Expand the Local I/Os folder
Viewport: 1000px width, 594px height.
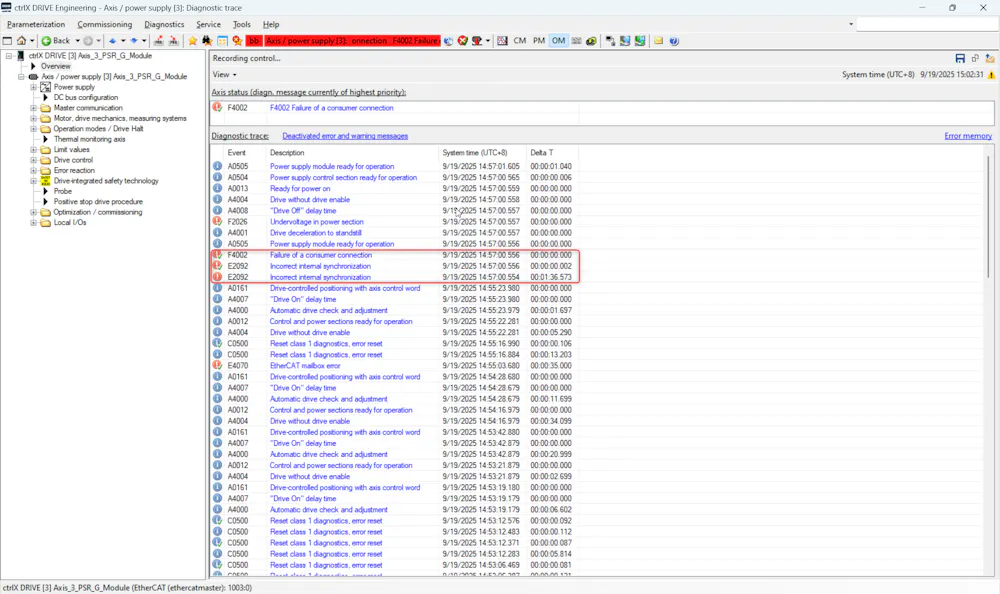(x=34, y=223)
